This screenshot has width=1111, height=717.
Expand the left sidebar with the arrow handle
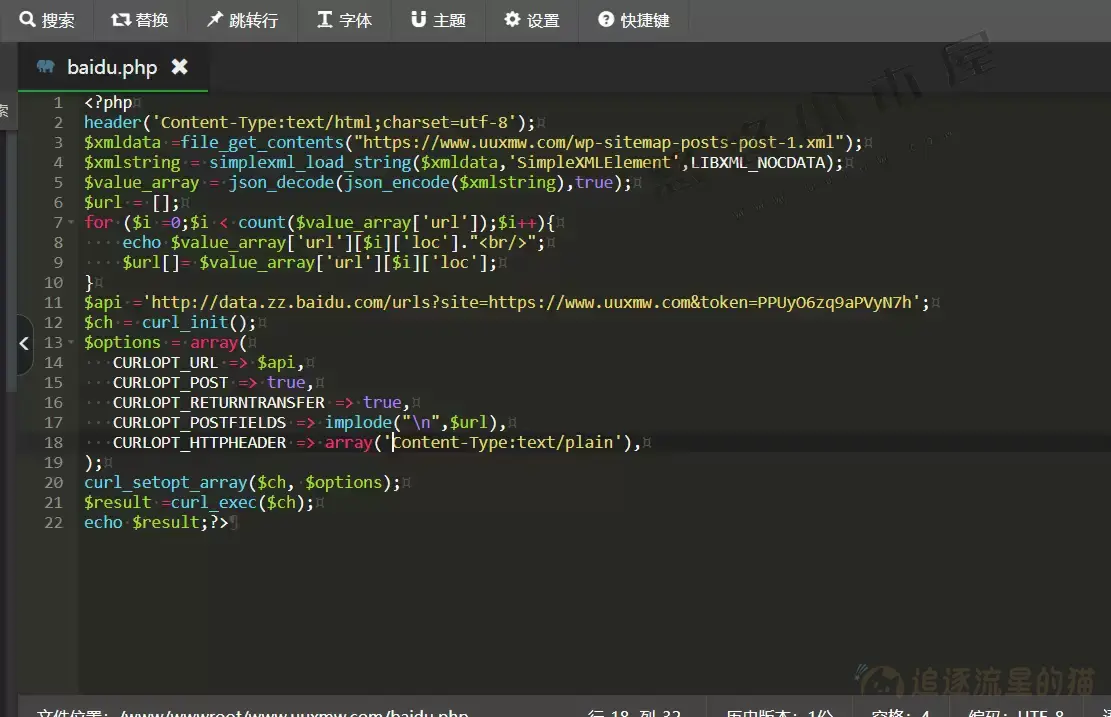25,343
